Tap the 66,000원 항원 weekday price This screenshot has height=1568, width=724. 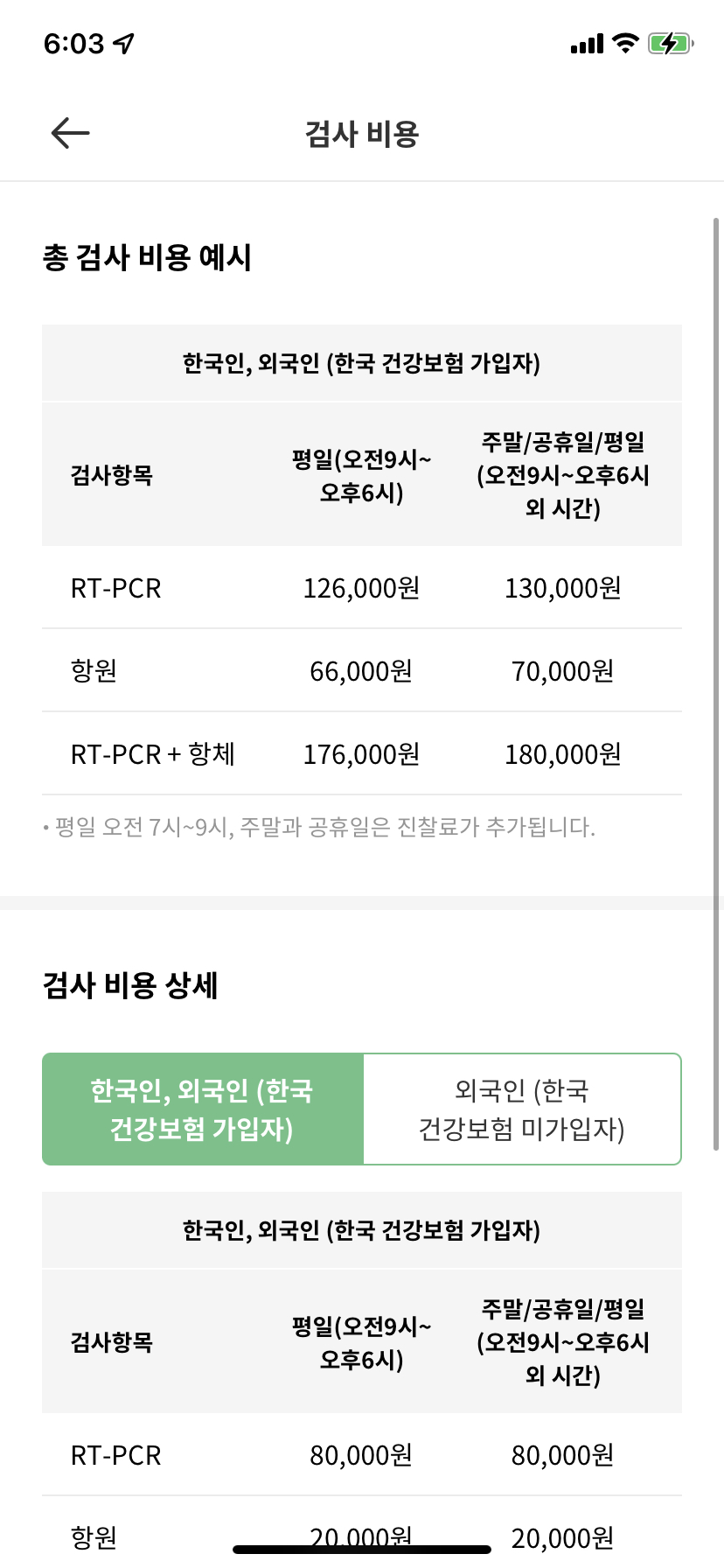[361, 671]
